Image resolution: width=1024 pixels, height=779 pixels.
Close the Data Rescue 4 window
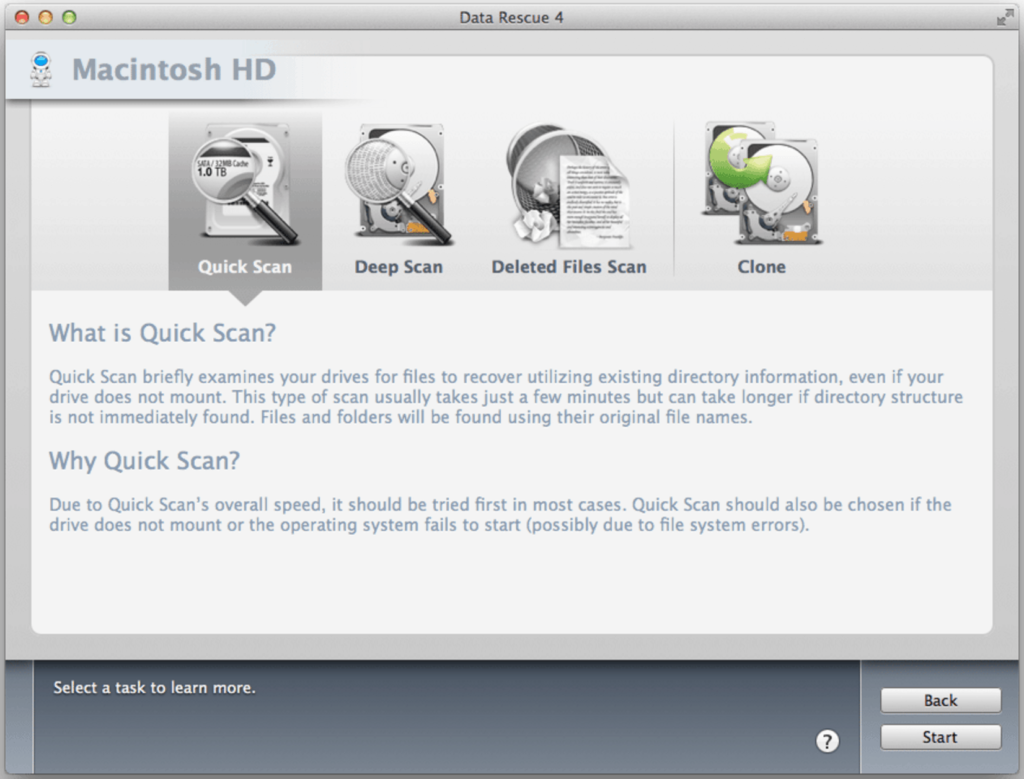tap(22, 17)
